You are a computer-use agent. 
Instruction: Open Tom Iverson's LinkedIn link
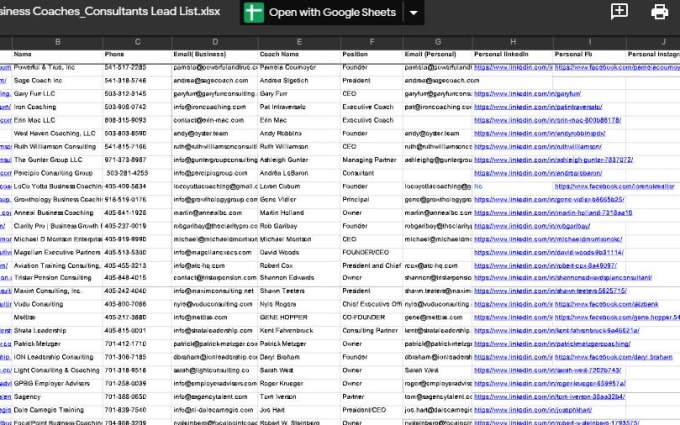click(x=549, y=397)
